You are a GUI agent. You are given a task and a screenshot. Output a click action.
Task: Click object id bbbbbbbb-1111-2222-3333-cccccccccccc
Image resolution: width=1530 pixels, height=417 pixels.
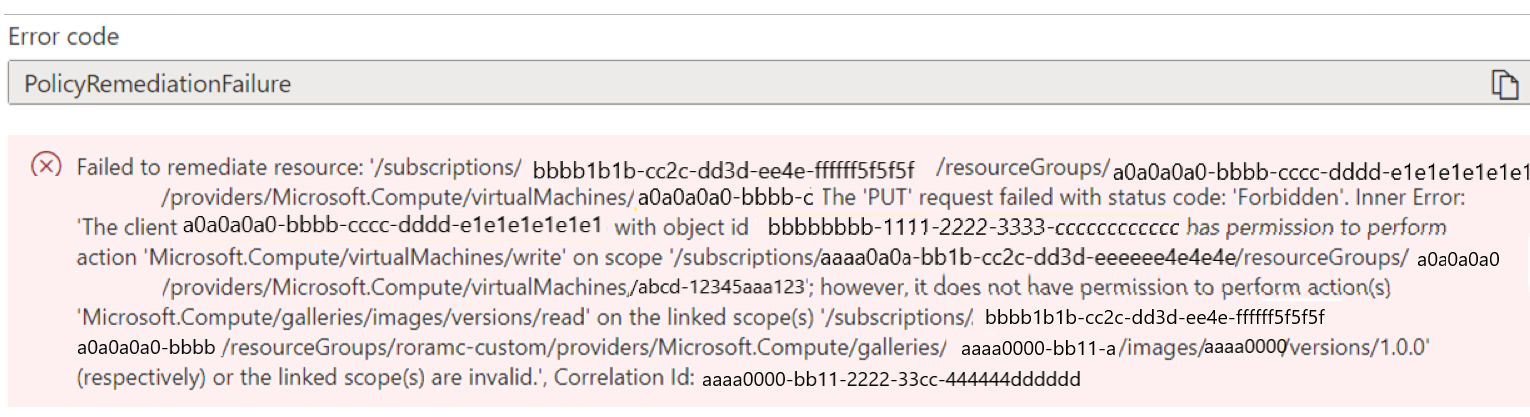click(973, 228)
